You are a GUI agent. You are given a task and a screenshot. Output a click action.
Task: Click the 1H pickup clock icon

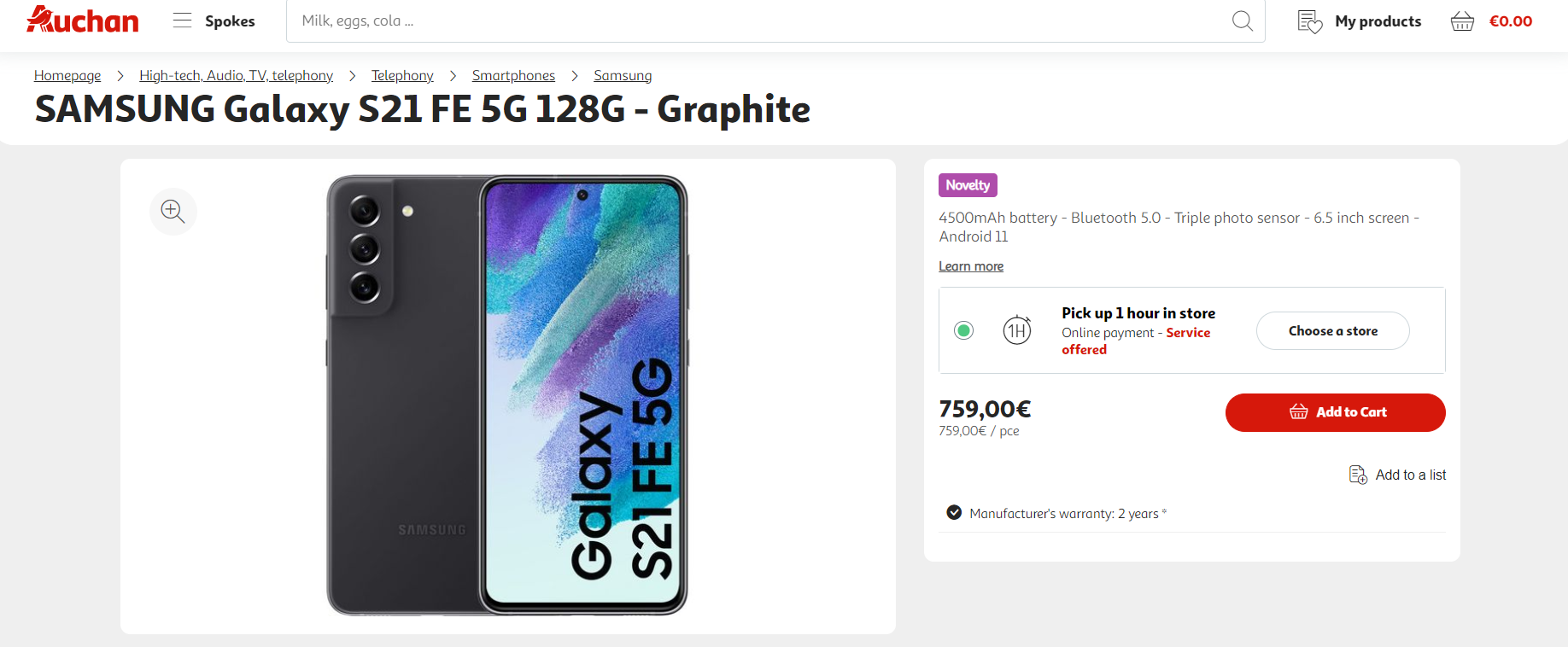[x=1016, y=330]
